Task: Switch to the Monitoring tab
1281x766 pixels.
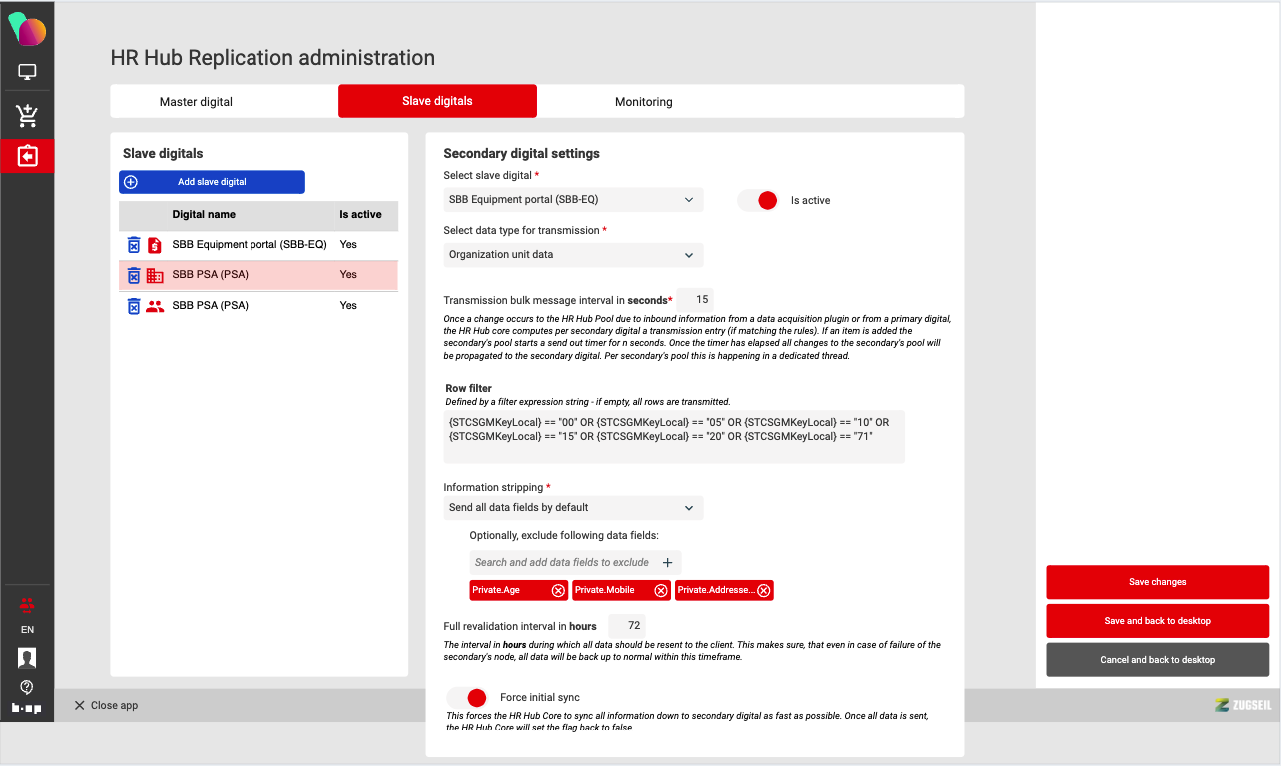Action: tap(643, 102)
